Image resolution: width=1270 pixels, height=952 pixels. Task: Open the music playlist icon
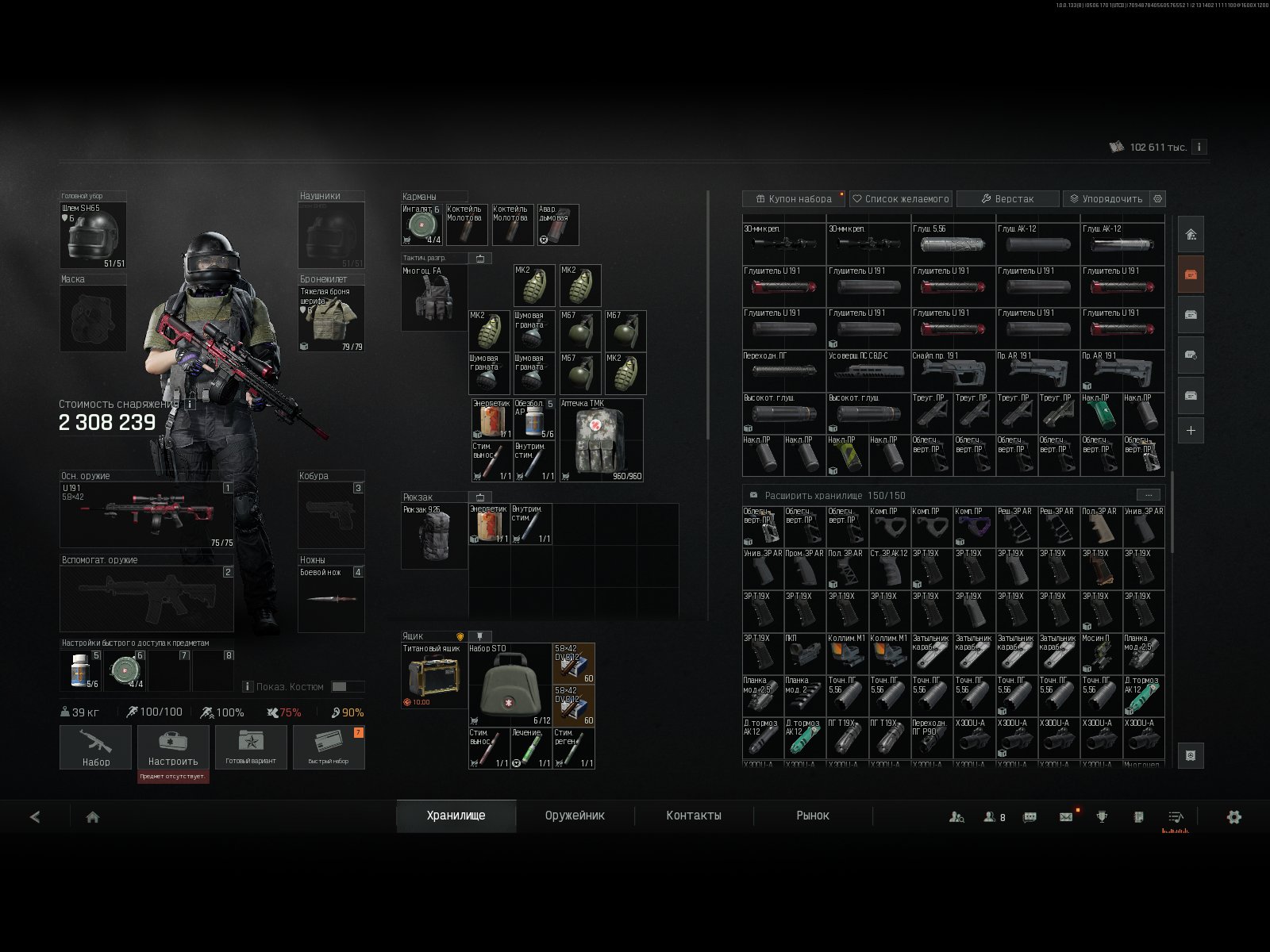[x=1176, y=816]
